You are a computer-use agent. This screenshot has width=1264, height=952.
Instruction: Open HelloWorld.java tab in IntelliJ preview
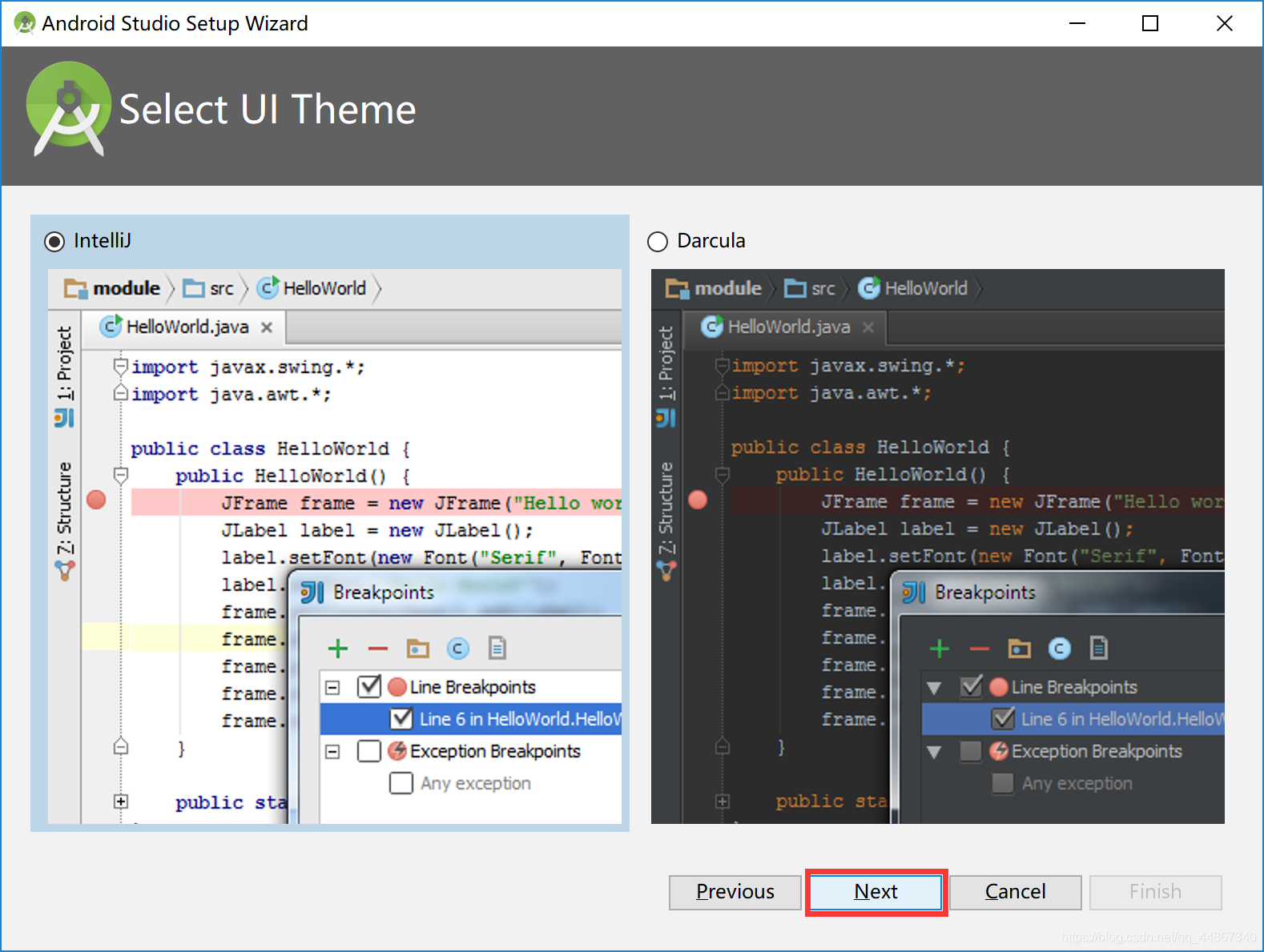[186, 327]
